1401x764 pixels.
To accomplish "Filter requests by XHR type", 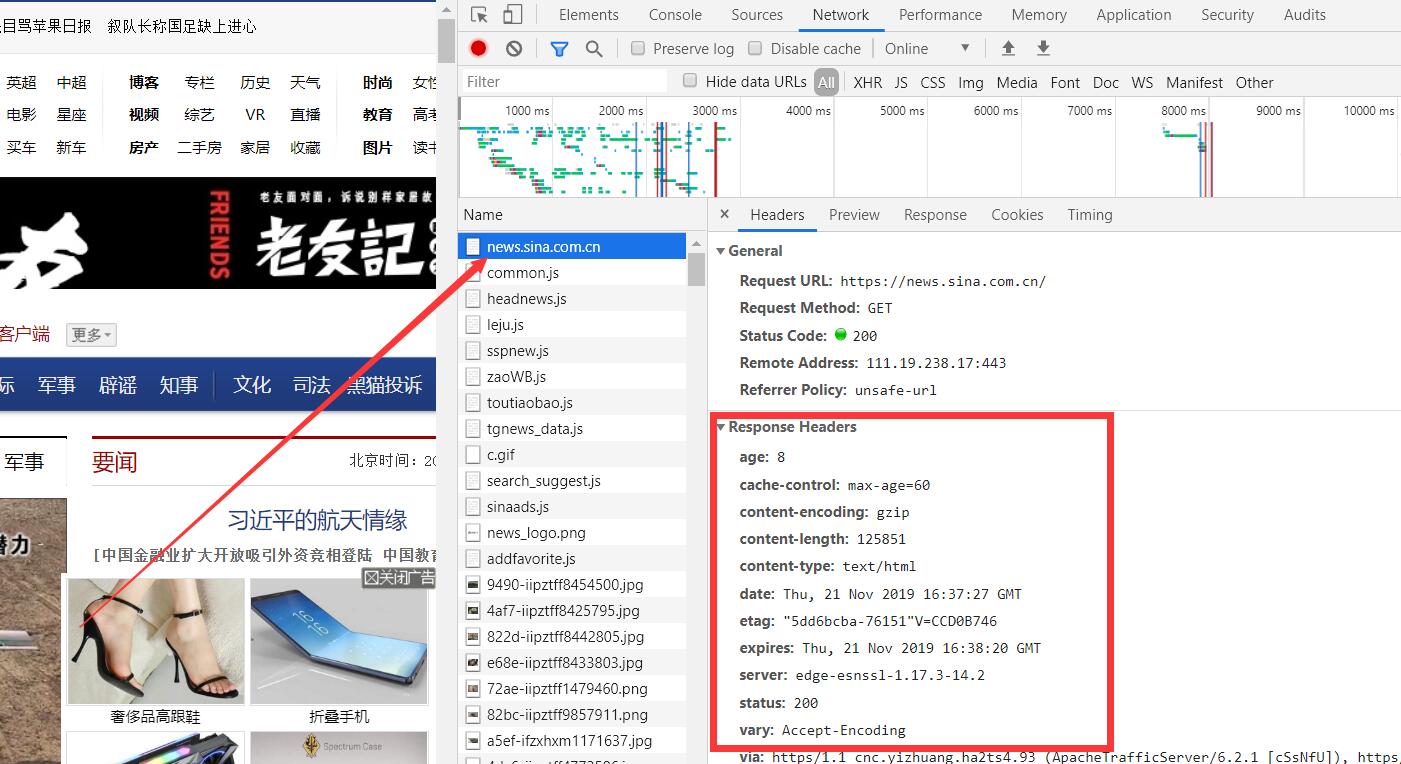I will (x=867, y=83).
